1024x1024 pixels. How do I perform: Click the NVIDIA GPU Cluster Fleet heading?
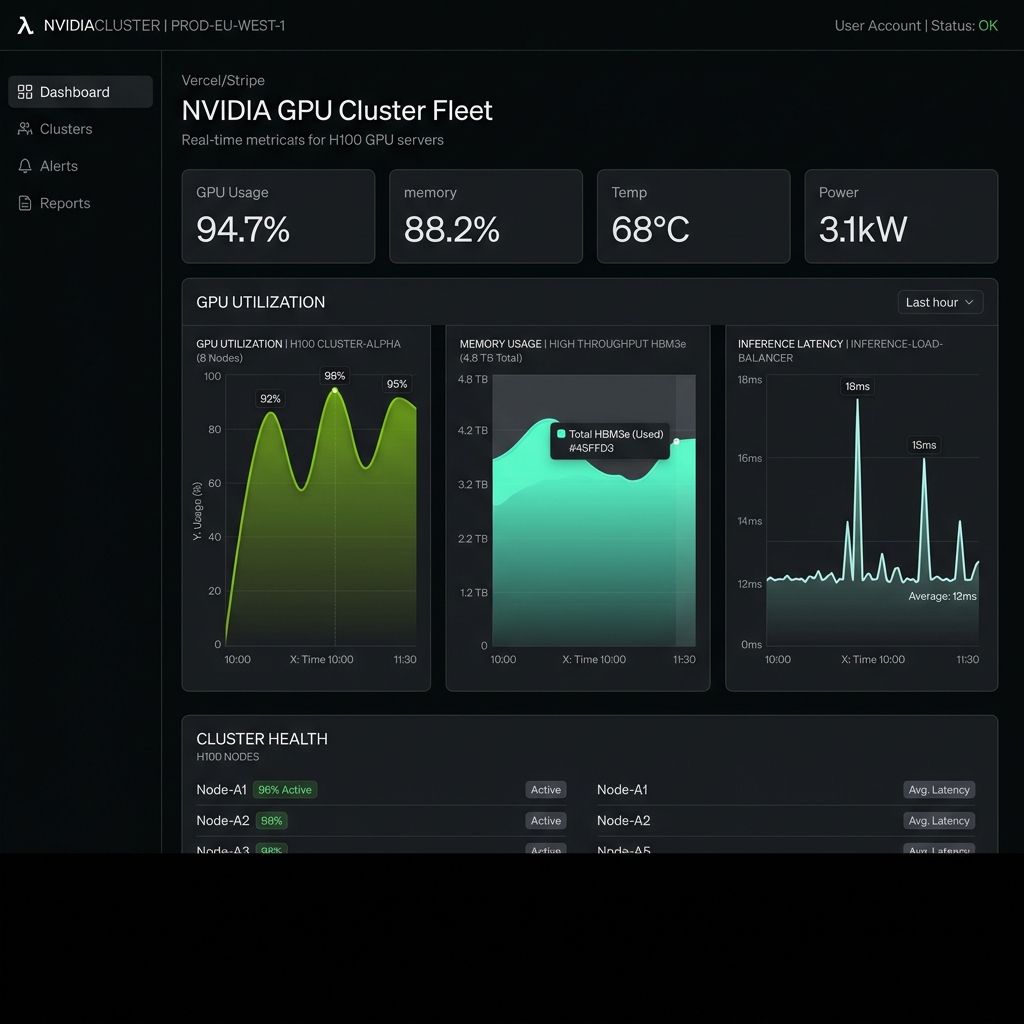pos(337,110)
